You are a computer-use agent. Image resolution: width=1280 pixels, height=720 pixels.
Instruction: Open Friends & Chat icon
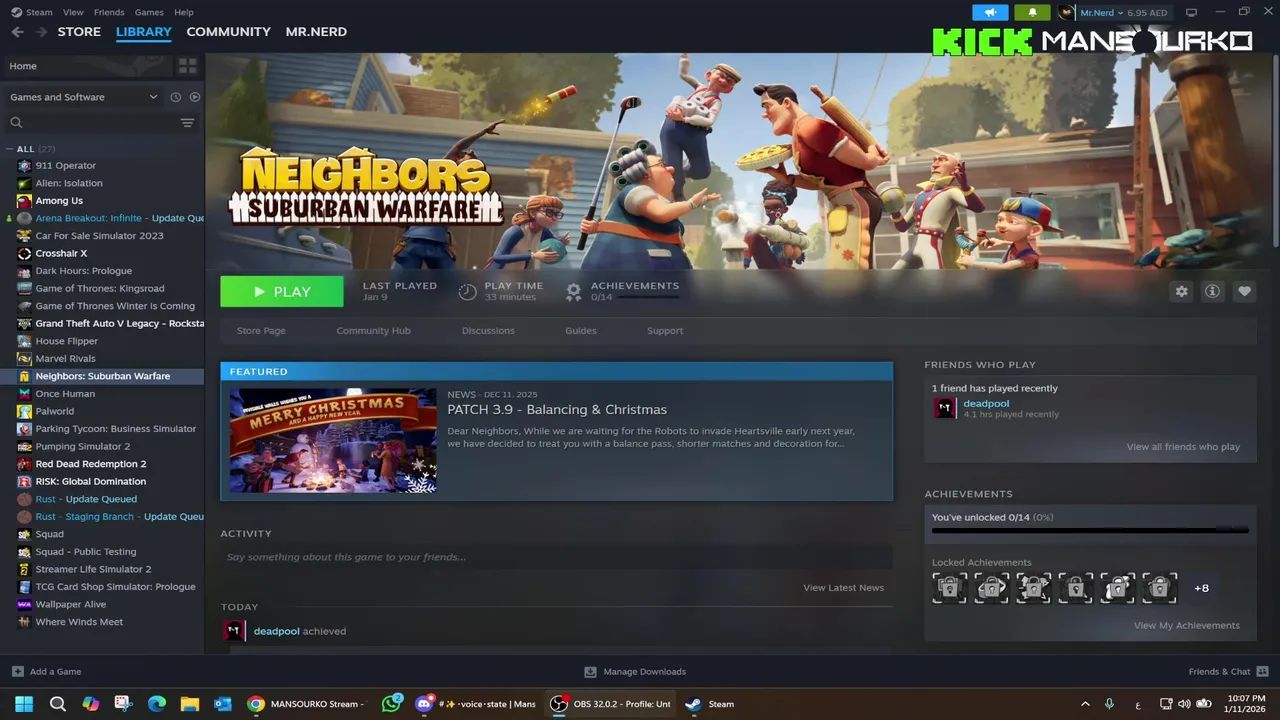[x=1262, y=671]
